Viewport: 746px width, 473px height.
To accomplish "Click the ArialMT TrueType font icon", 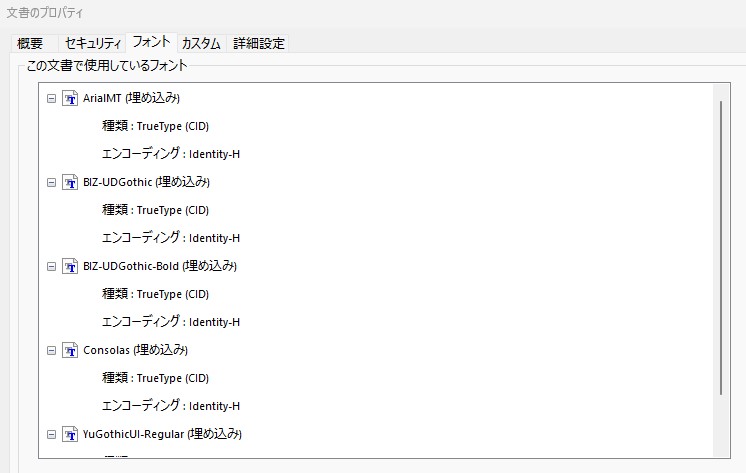I will point(70,98).
